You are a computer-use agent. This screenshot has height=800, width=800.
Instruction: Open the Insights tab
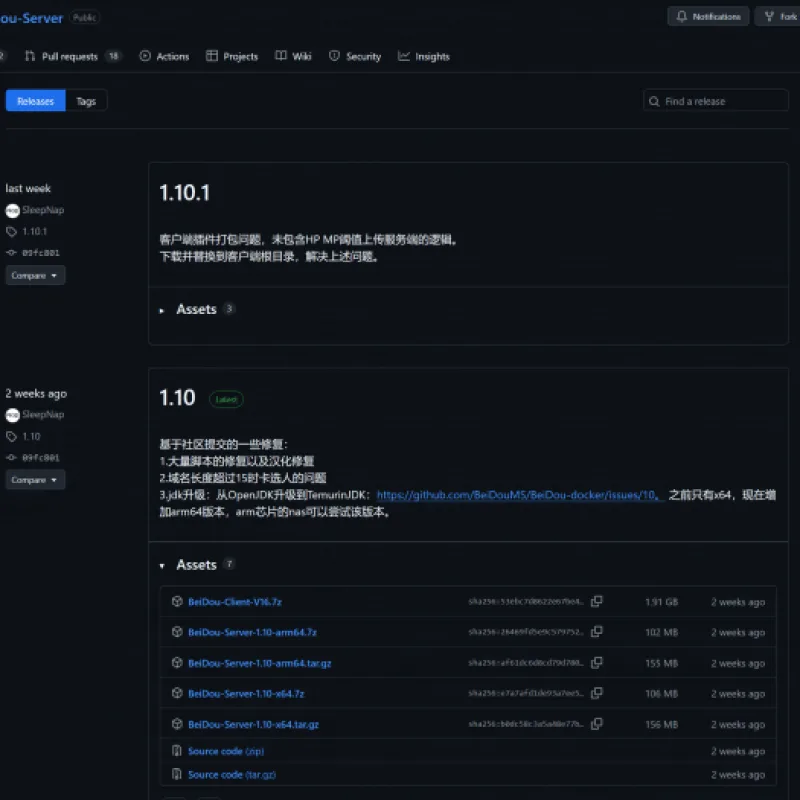[424, 57]
